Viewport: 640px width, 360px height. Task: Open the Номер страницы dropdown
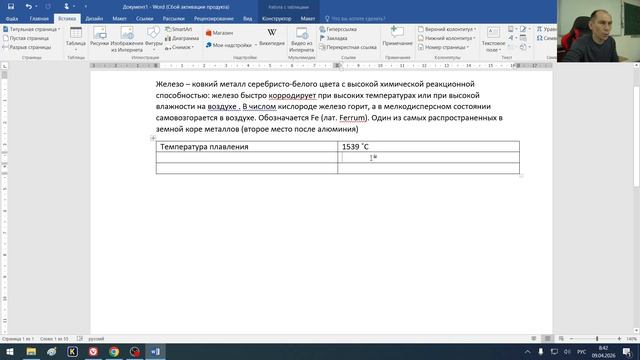coord(443,47)
